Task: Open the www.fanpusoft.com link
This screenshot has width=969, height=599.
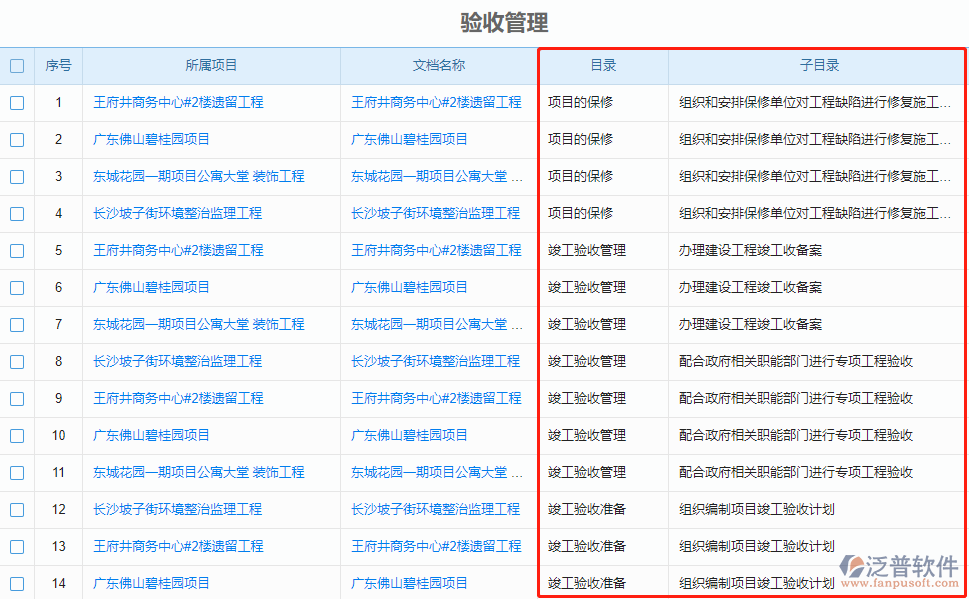Action: point(901,581)
